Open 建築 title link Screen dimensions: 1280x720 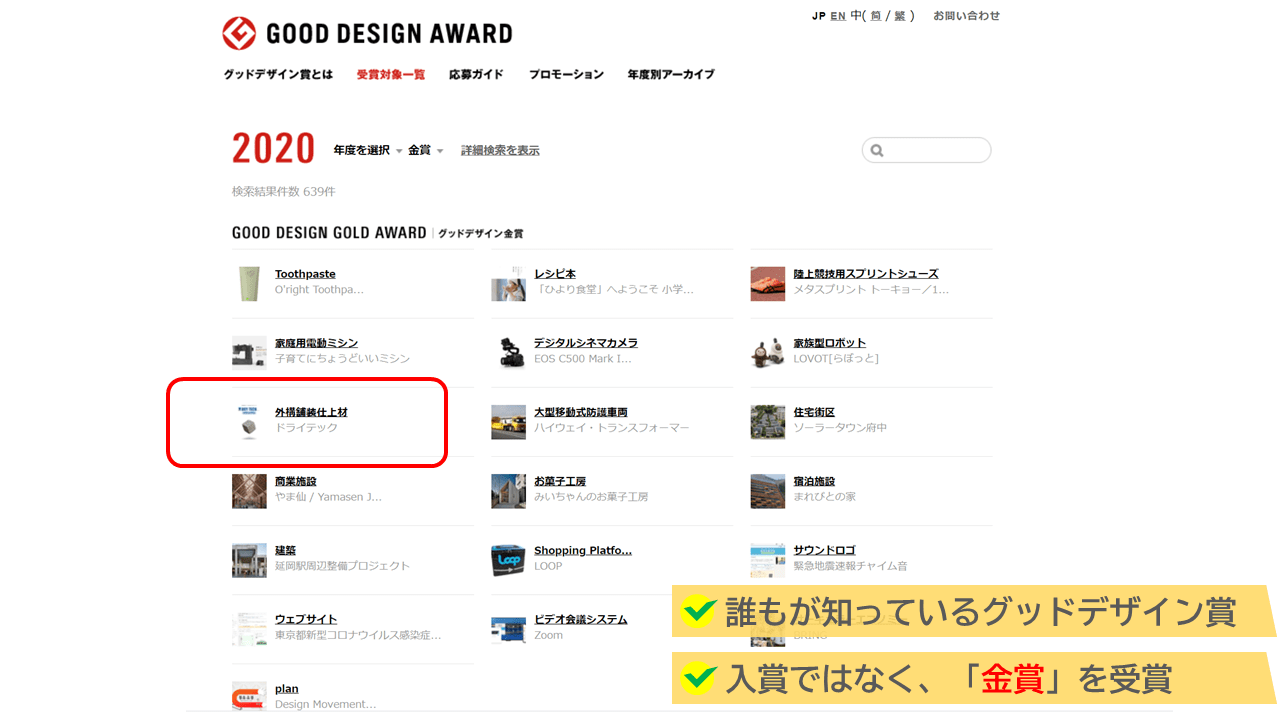285,550
